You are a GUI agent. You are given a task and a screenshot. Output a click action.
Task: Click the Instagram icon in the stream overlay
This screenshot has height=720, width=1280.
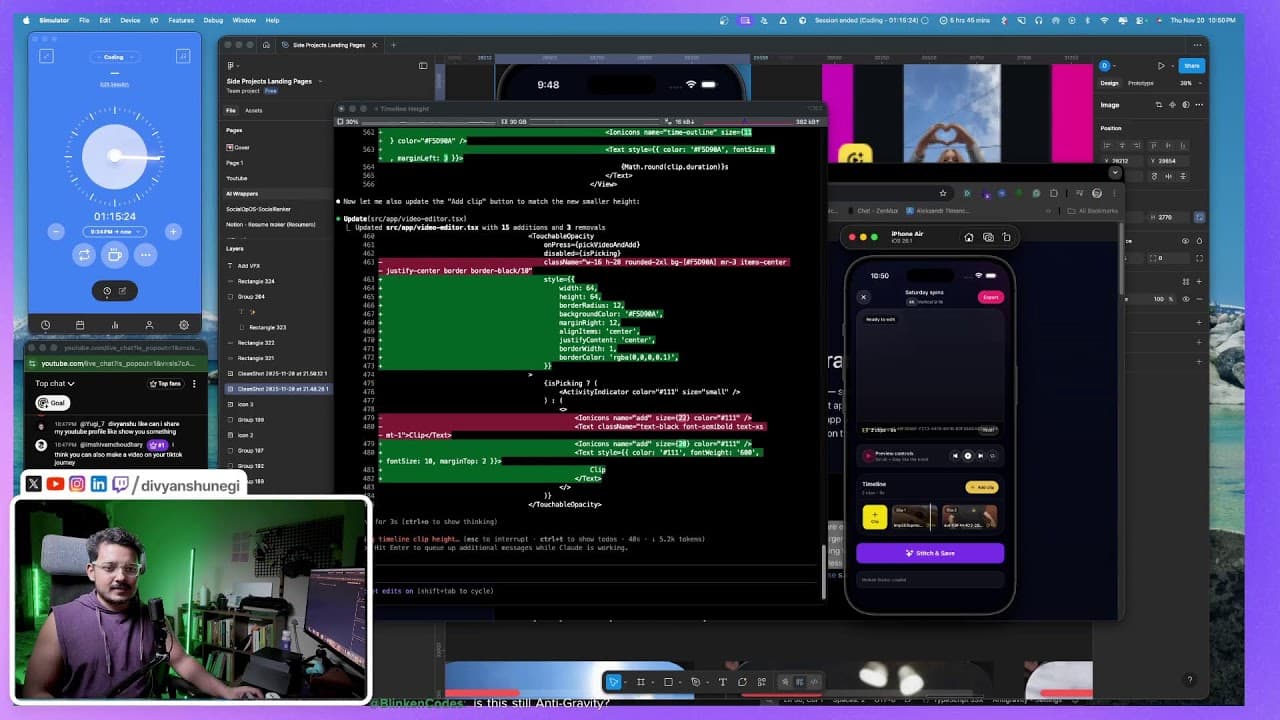coord(77,484)
